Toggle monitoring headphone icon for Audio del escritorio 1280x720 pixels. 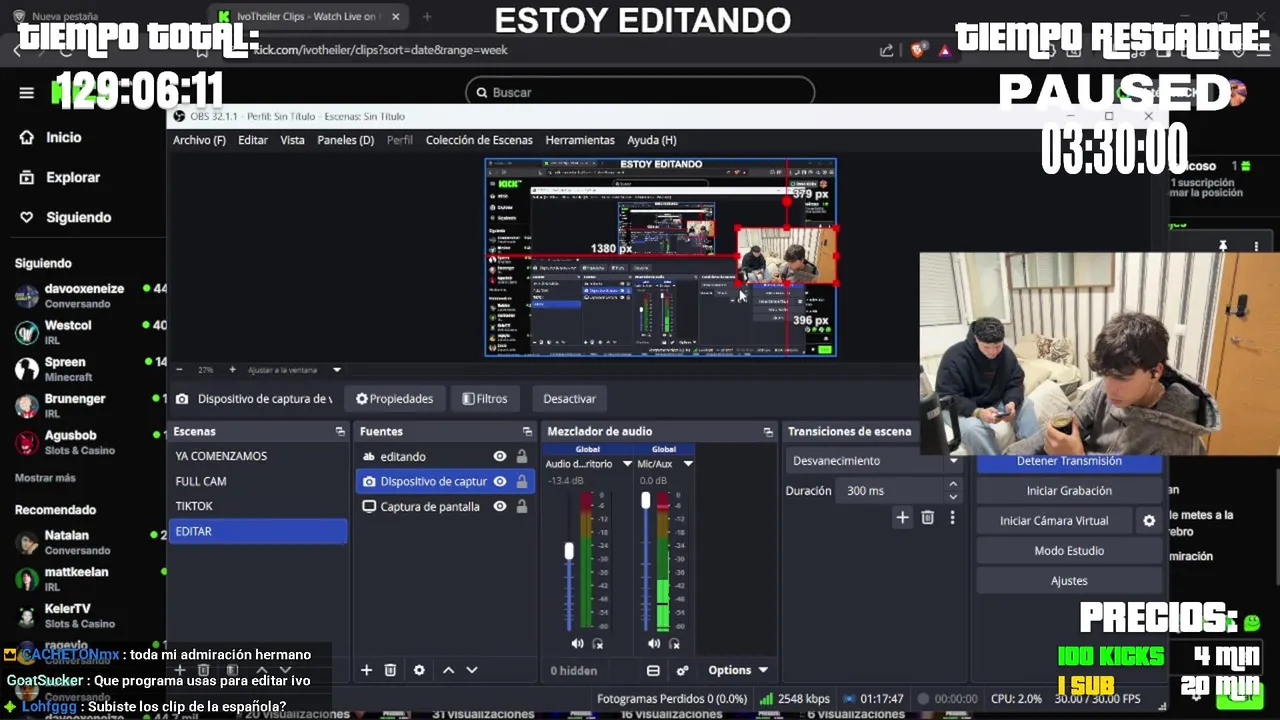click(x=598, y=643)
